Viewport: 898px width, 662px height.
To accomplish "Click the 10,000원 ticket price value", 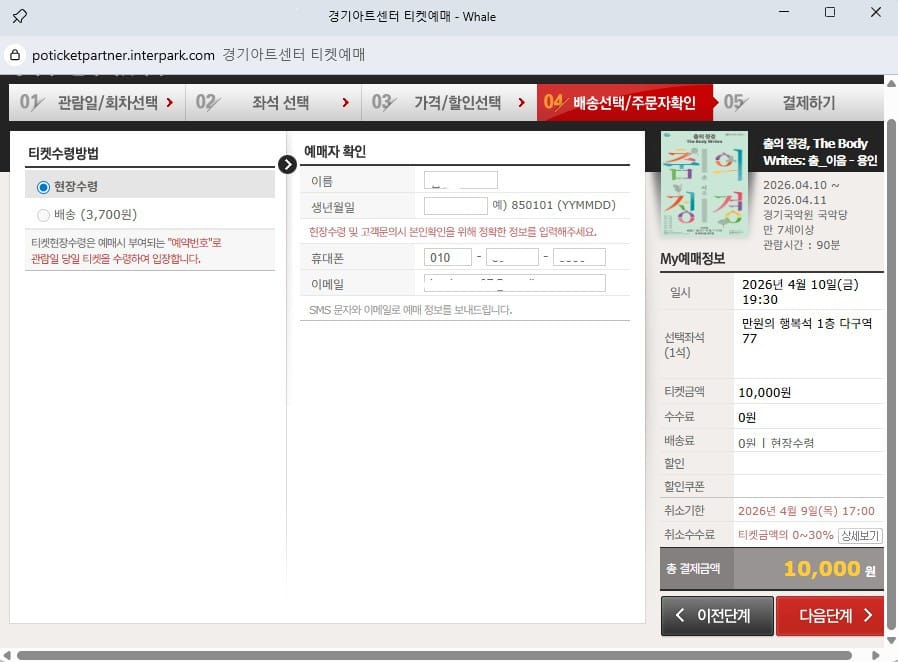I will point(765,393).
